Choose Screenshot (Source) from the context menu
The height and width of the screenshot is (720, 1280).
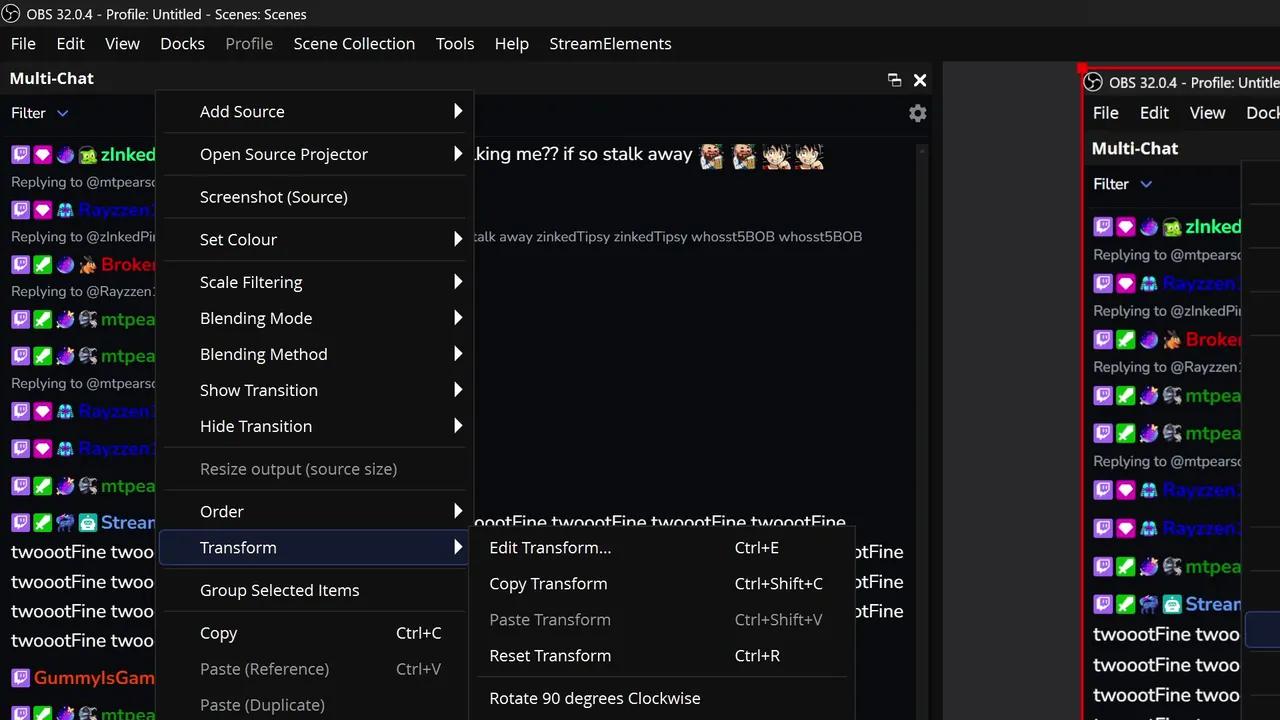(314, 197)
